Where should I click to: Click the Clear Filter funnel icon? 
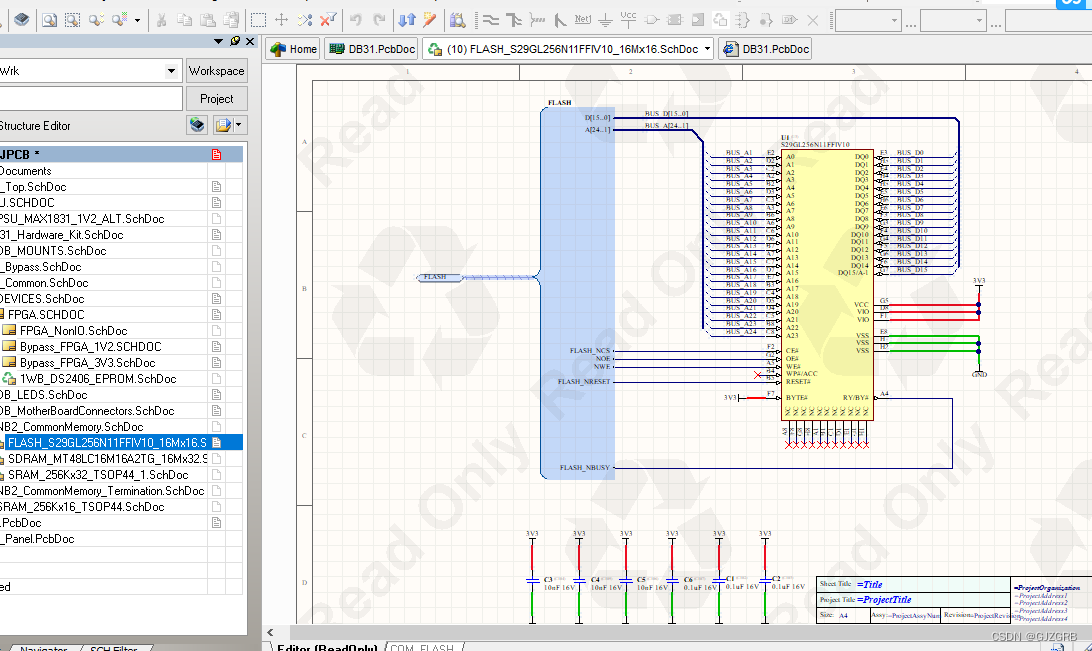pos(328,19)
